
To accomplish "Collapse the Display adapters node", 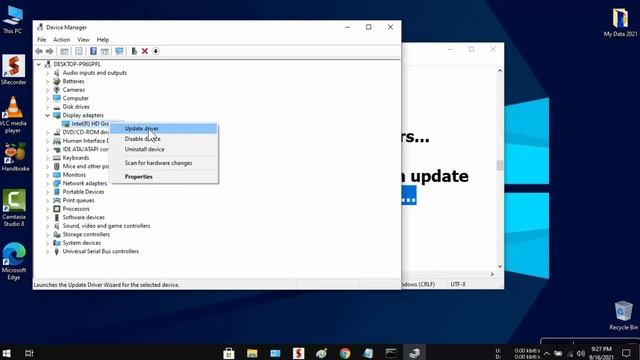I will 47,115.
